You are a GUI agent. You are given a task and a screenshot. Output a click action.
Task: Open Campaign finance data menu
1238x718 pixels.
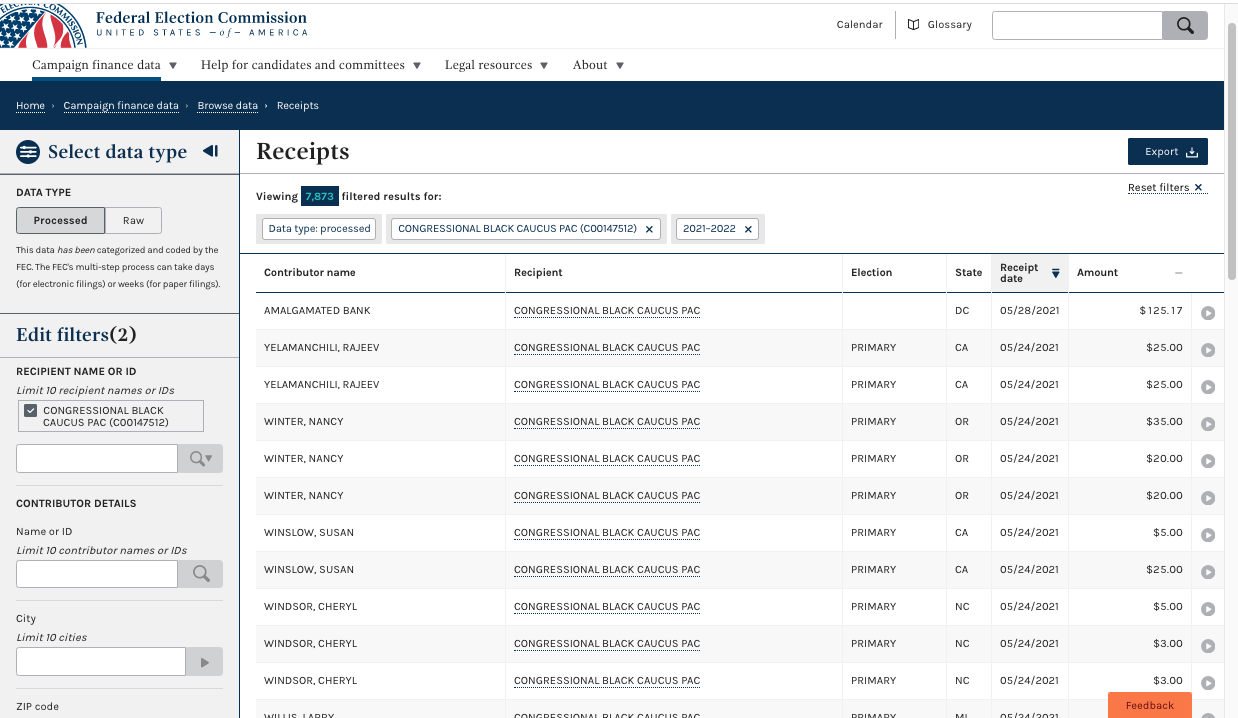point(104,65)
